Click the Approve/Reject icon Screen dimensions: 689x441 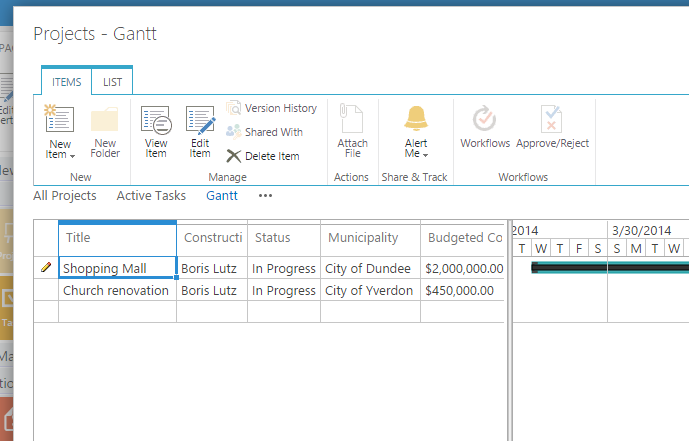point(551,119)
